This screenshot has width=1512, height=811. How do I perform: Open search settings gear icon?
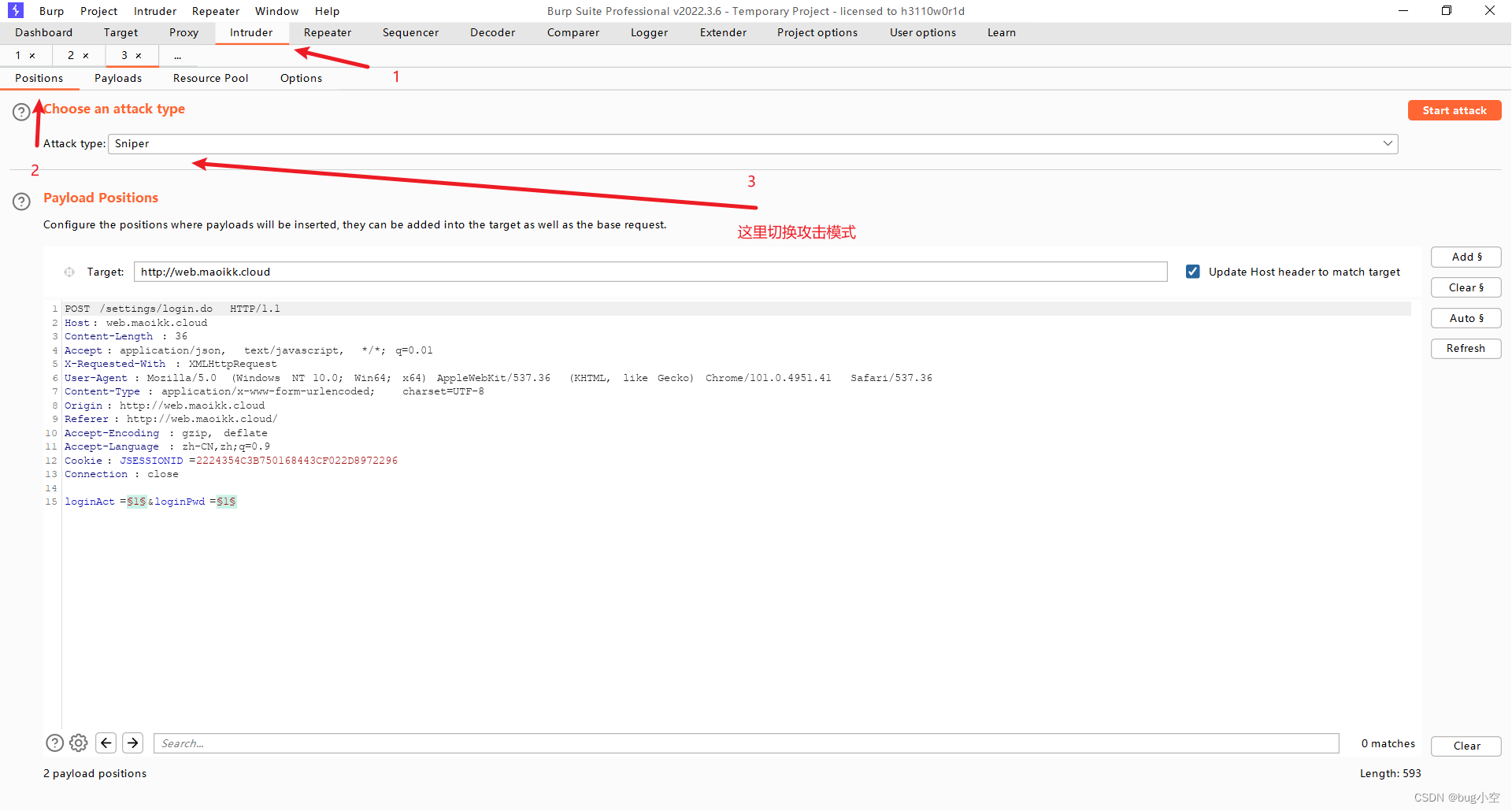click(x=78, y=742)
